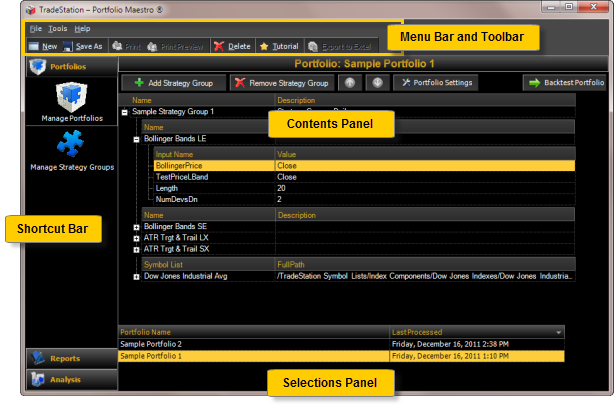Select the Sample Strategy Group 1 name
The height and width of the screenshot is (404, 614).
pyautogui.click(x=173, y=112)
